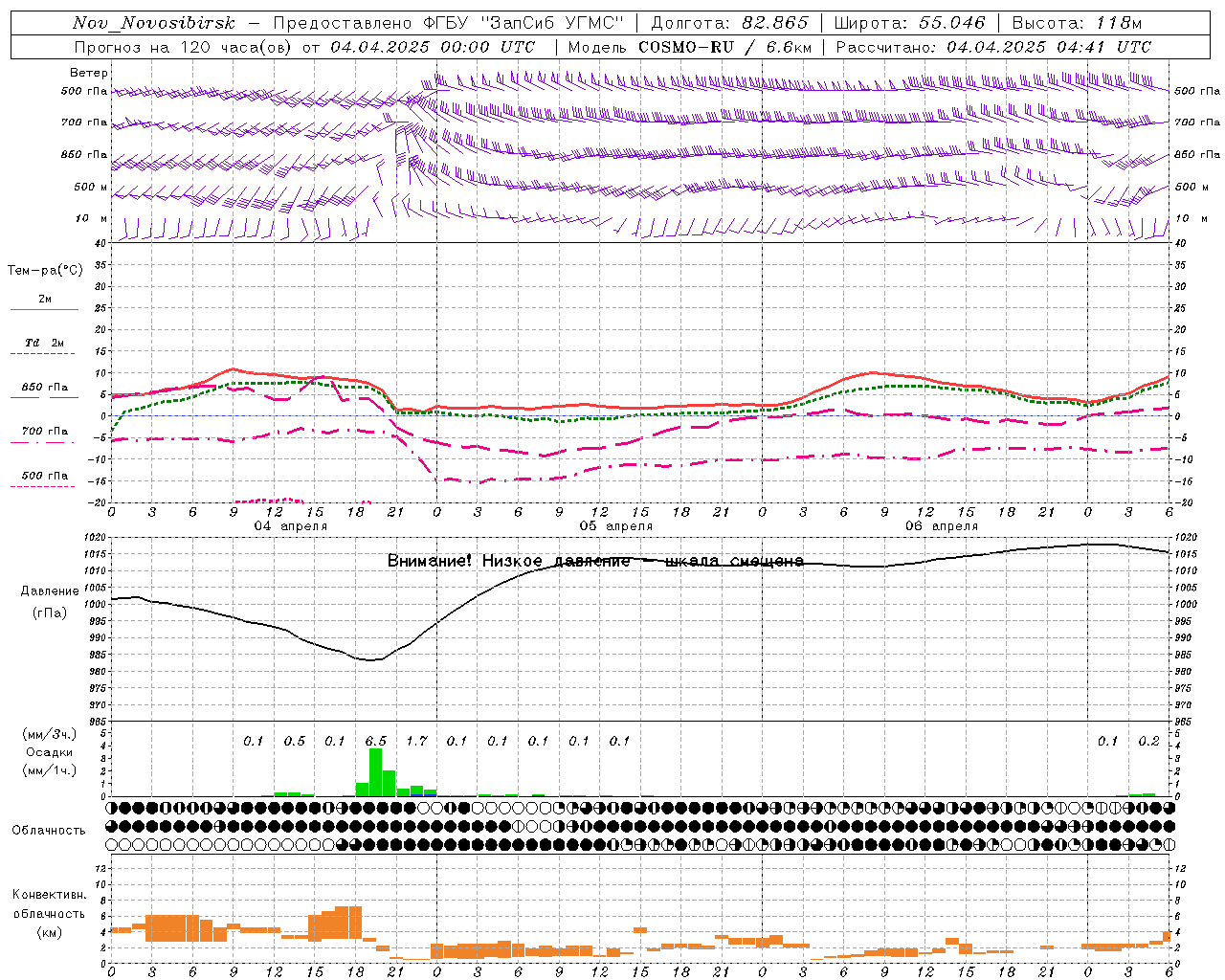The width and height of the screenshot is (1225, 980).
Task: Click the Долгота: 82.865 value
Action: point(730,23)
